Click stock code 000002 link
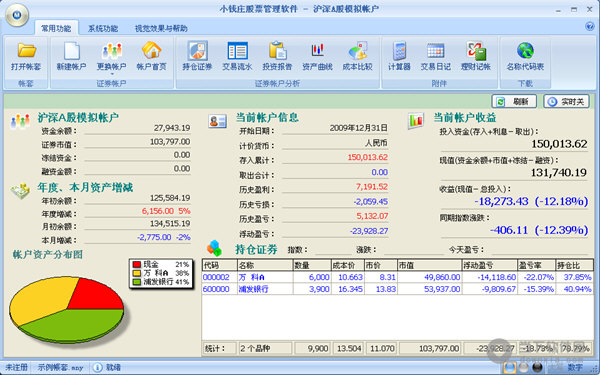600x375 pixels. pos(216,277)
